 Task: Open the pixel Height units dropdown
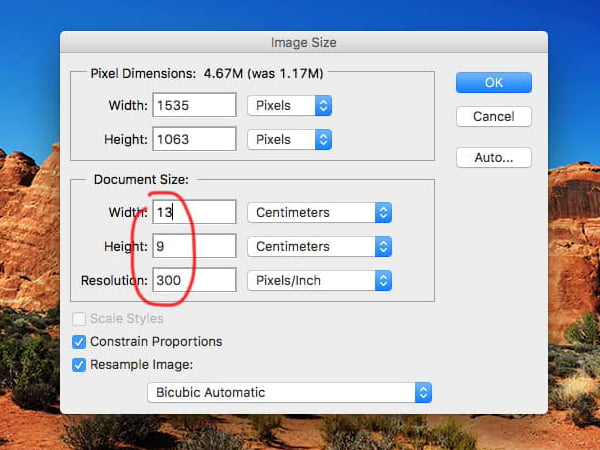[289, 139]
